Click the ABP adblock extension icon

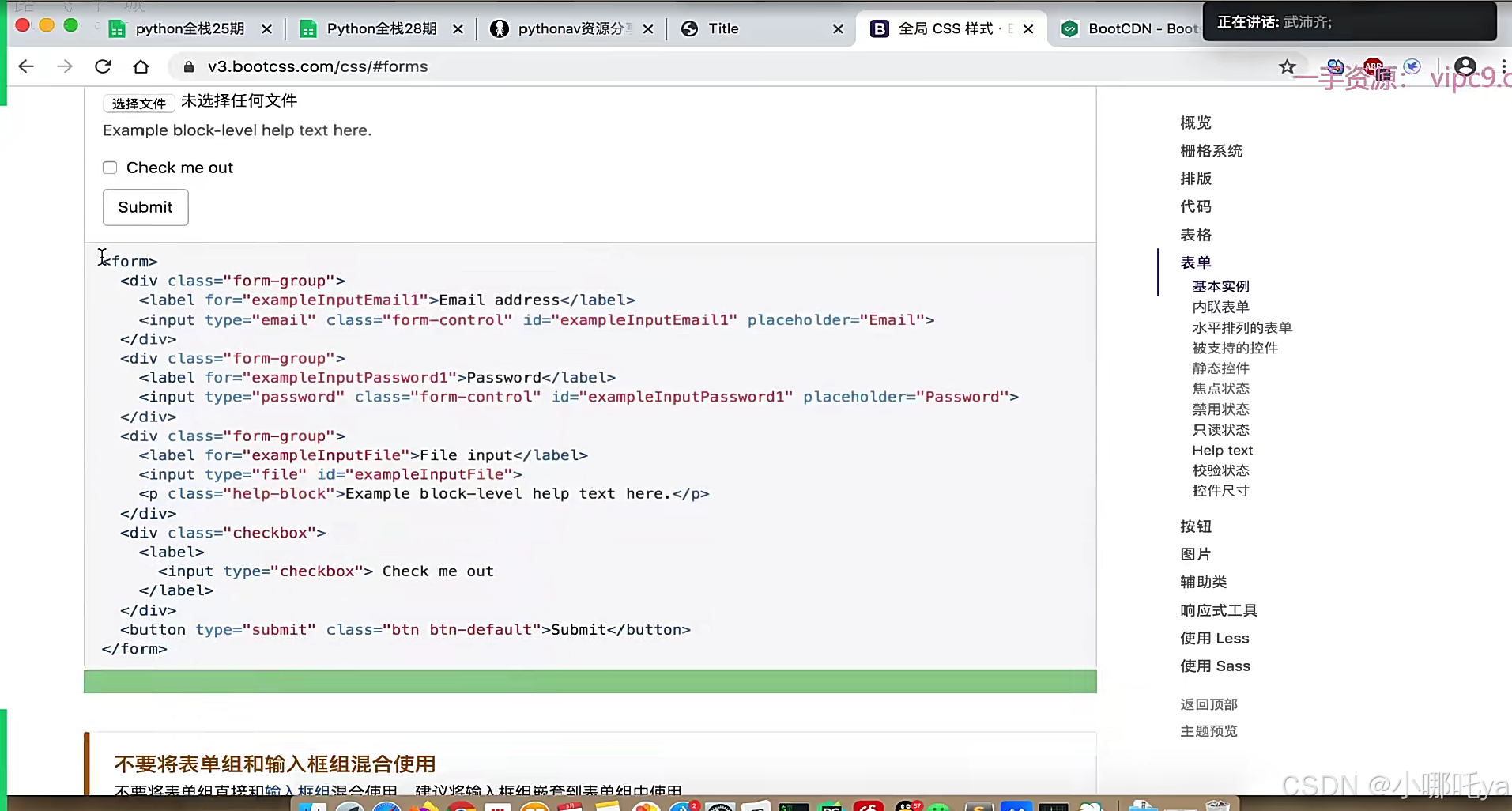point(1374,66)
